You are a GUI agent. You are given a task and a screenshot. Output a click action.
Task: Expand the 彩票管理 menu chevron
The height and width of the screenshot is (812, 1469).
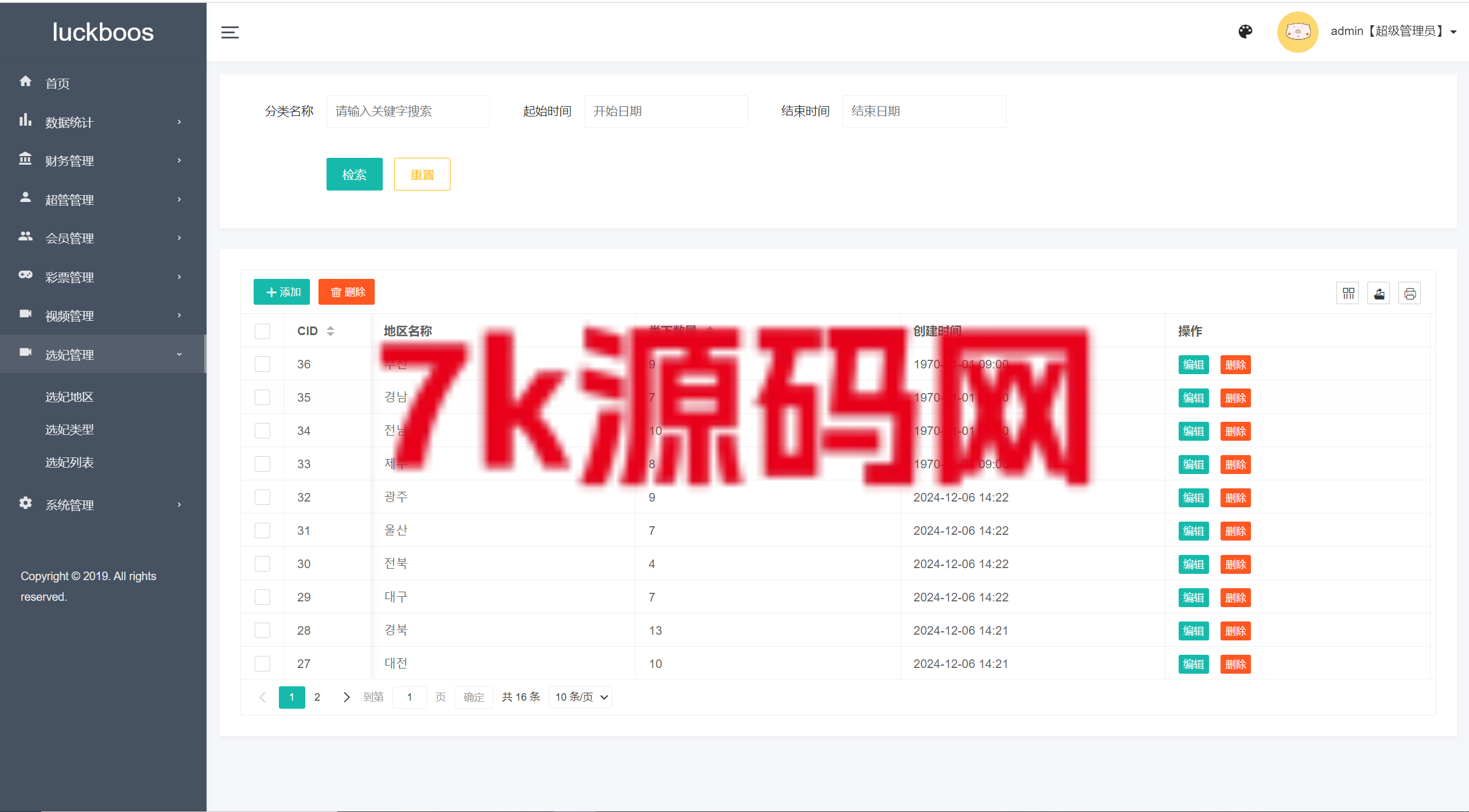(x=180, y=277)
